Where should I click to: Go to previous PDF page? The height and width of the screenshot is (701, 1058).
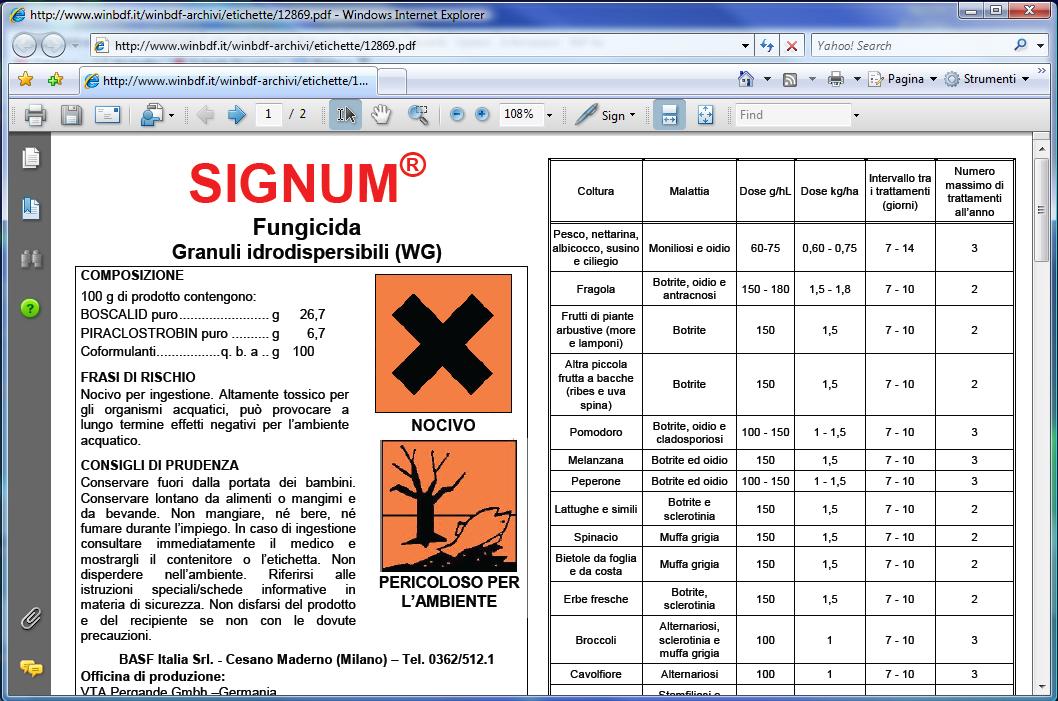[205, 115]
